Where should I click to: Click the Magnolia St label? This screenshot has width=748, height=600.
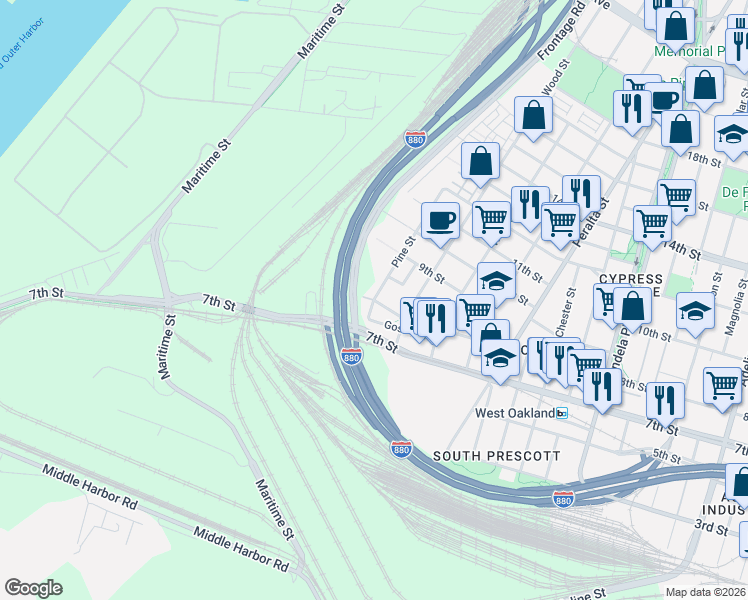[x=735, y=308]
